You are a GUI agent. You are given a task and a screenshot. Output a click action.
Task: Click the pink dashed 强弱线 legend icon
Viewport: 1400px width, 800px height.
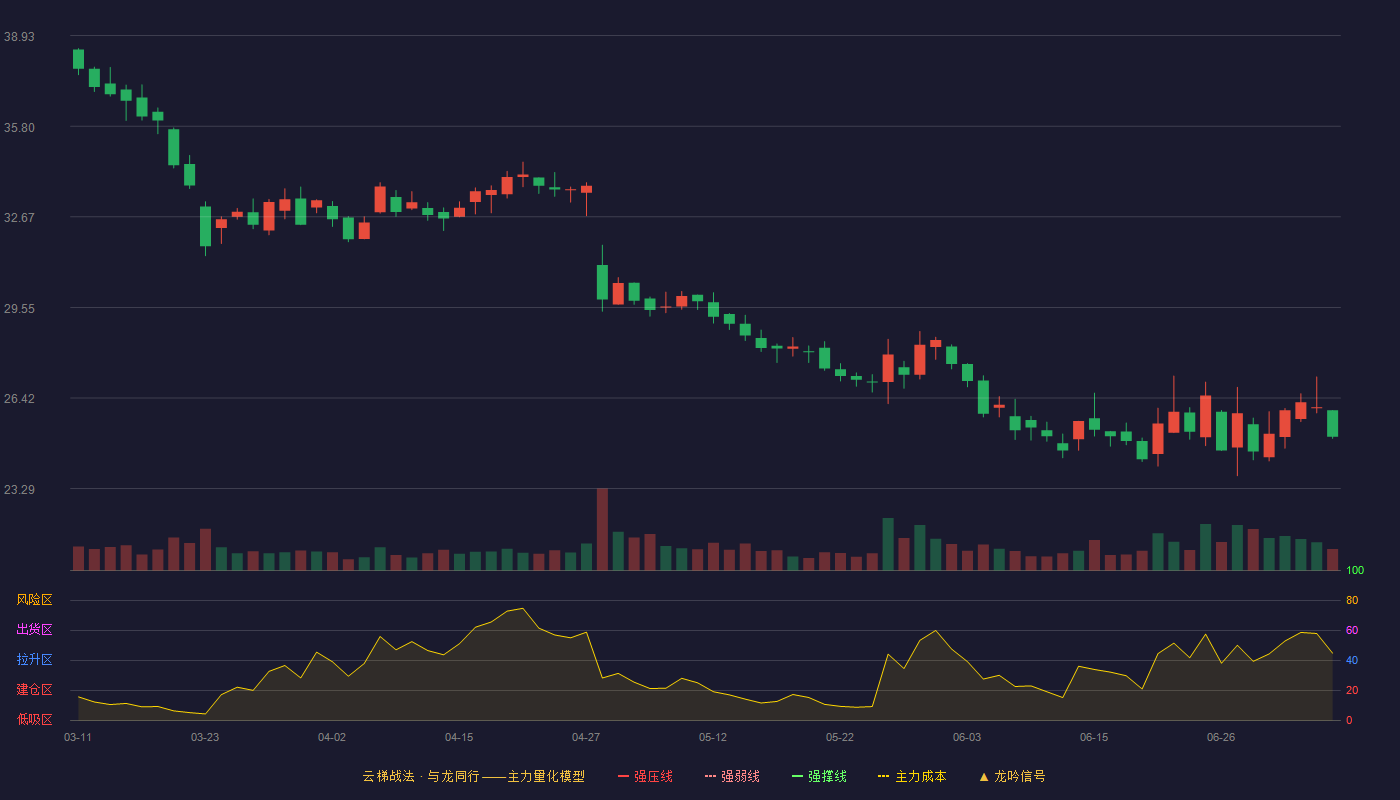tap(711, 776)
